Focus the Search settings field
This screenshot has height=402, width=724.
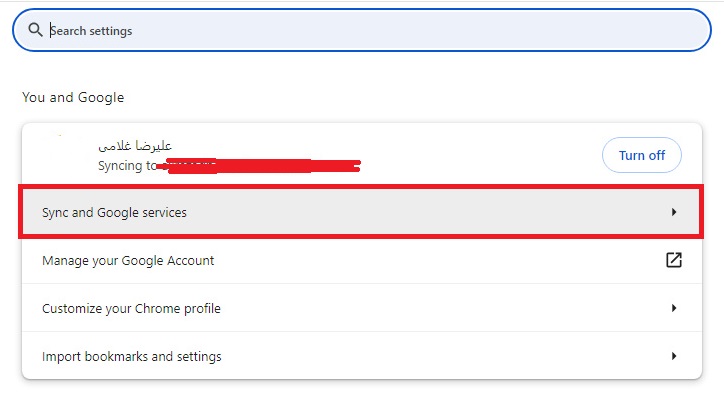362,30
